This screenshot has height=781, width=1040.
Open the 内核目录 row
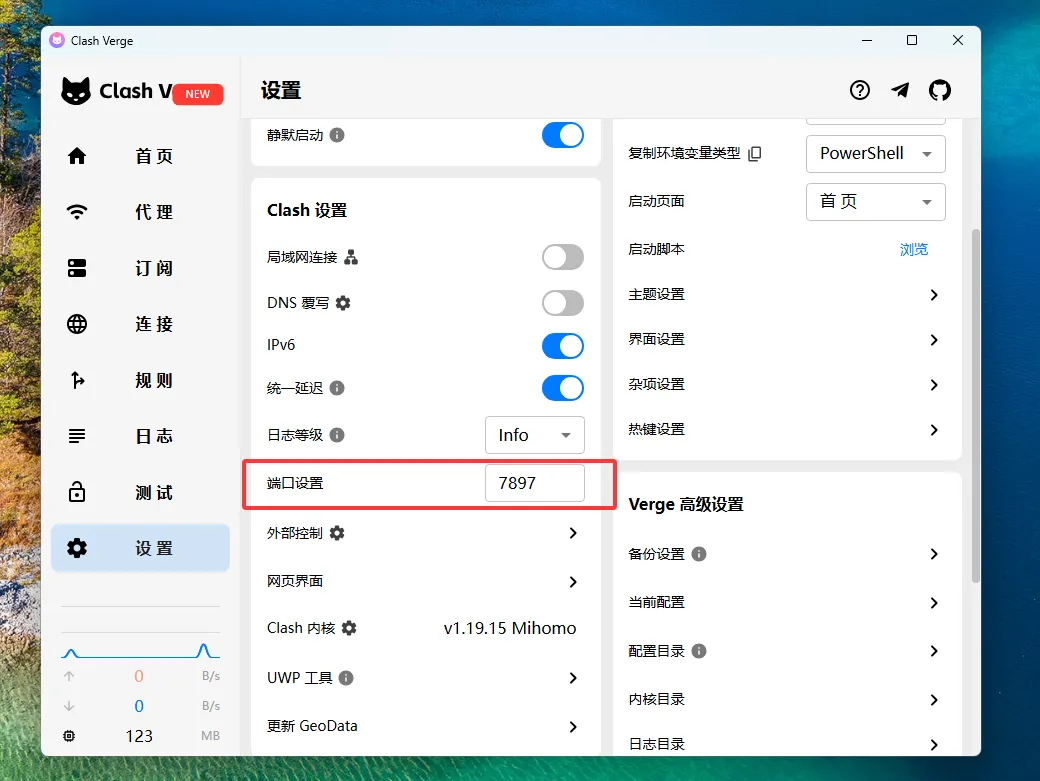[x=787, y=699]
